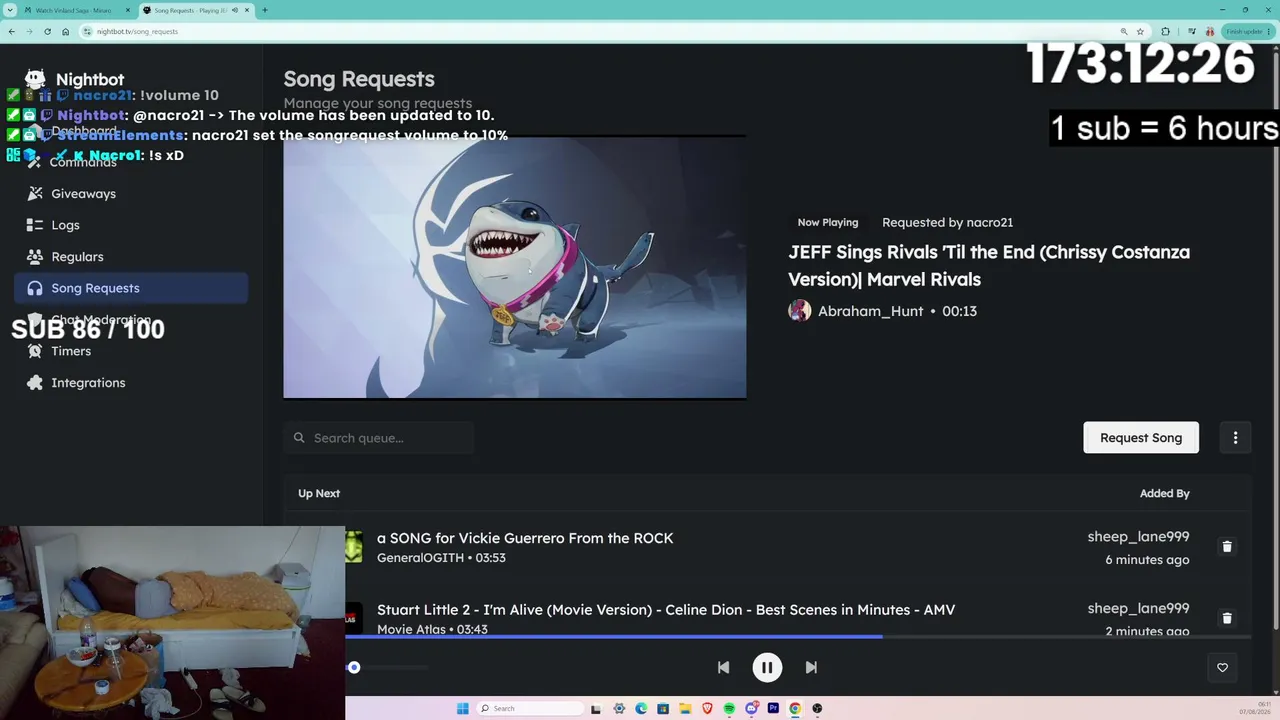Open Giveaways in the Nightbot sidebar
This screenshot has height=720, width=1280.
tap(131, 193)
